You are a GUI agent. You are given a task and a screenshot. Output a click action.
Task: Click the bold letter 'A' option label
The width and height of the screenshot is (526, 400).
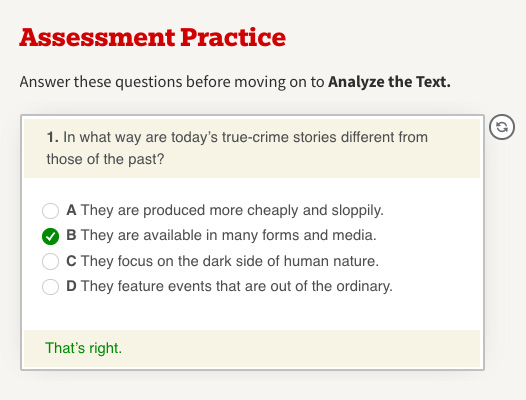(x=71, y=210)
